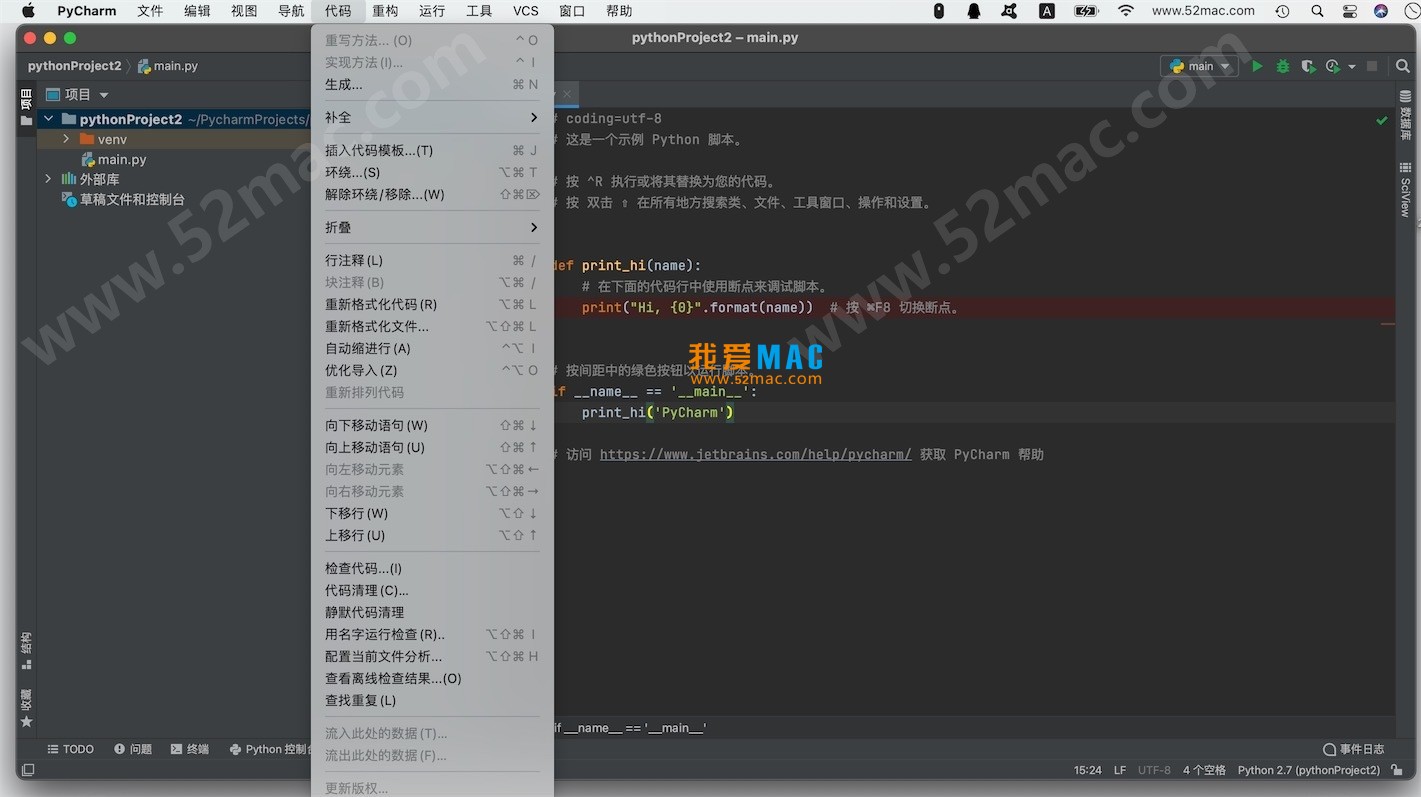Open the 补全 submenu

tap(432, 117)
